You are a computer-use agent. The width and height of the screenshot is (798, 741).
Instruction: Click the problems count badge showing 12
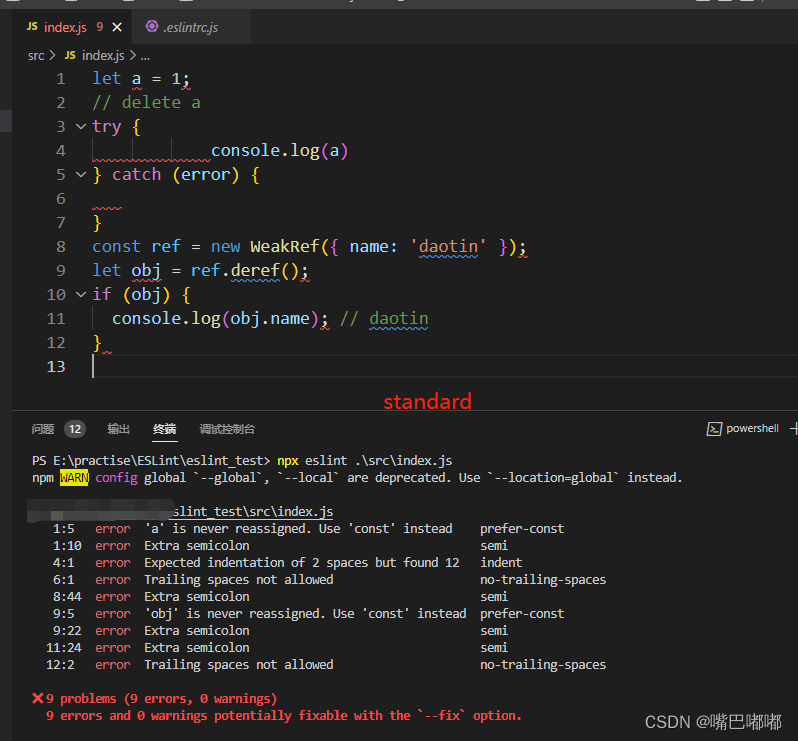tap(75, 429)
